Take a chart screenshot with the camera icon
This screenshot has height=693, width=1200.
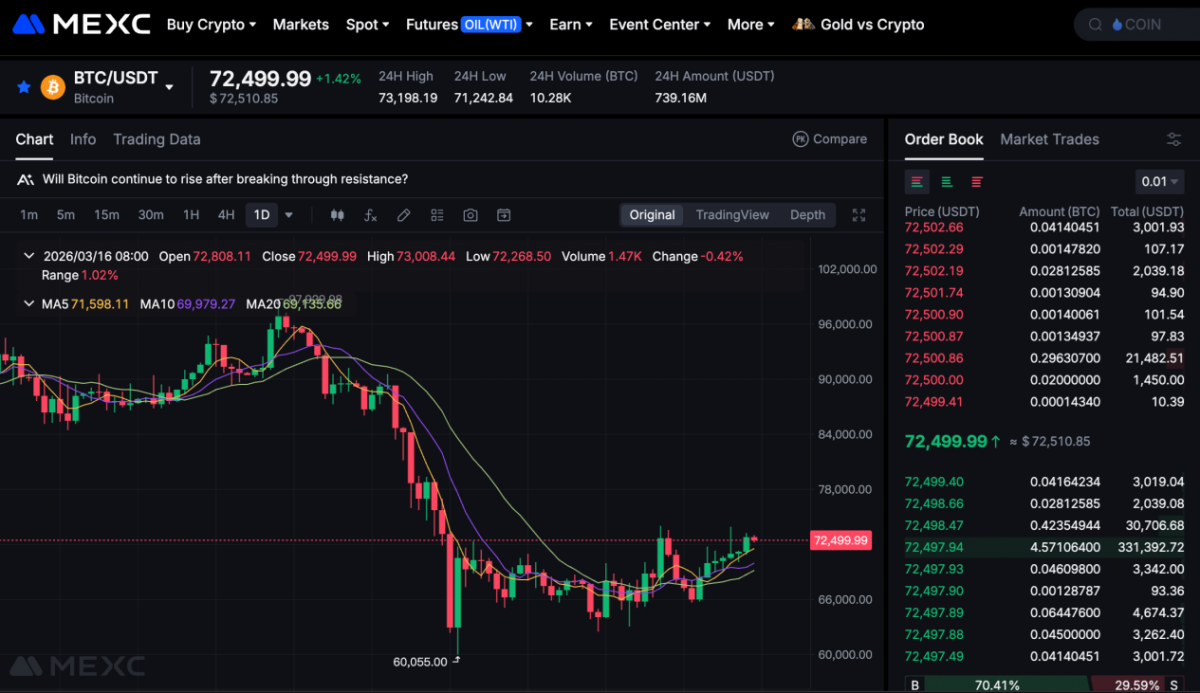pos(470,215)
